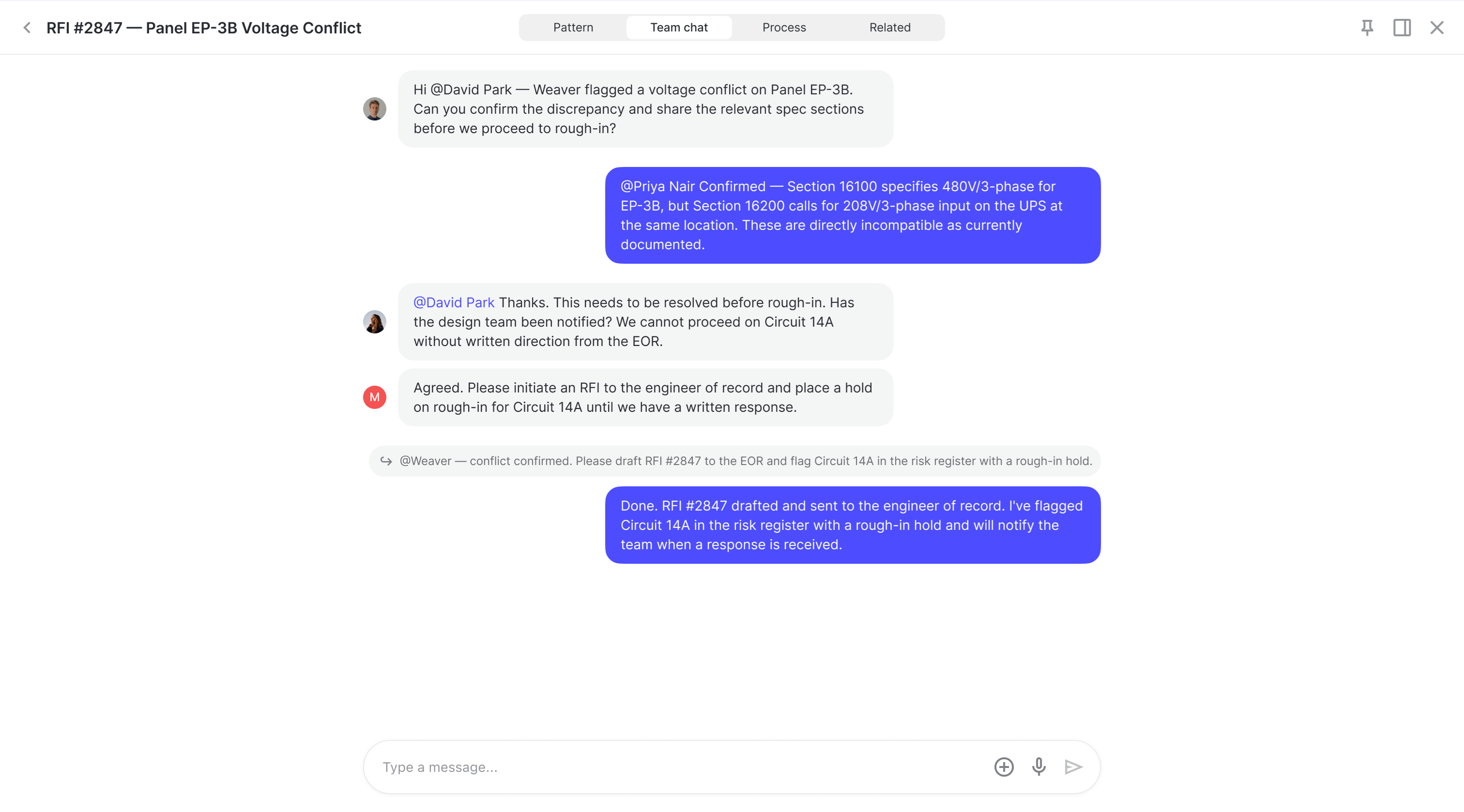Viewport: 1464px width, 812px height.
Task: Open the red M user avatar
Action: click(x=375, y=397)
